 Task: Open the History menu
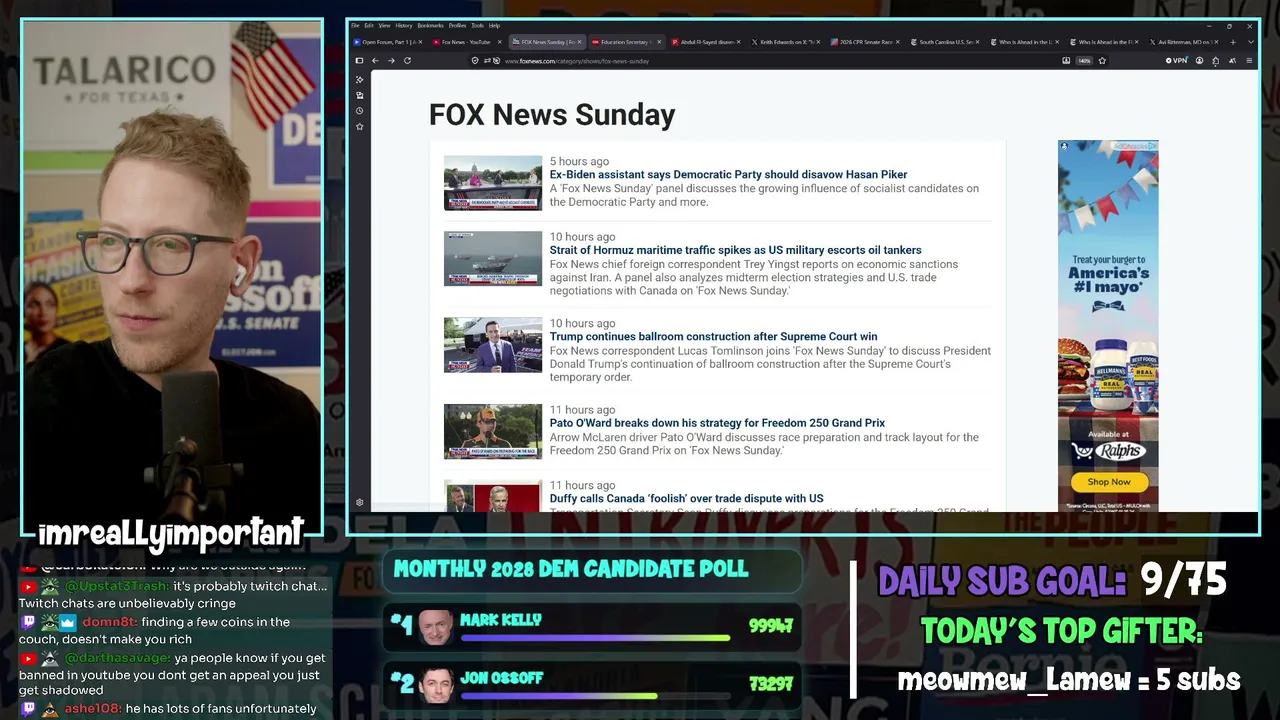point(404,25)
